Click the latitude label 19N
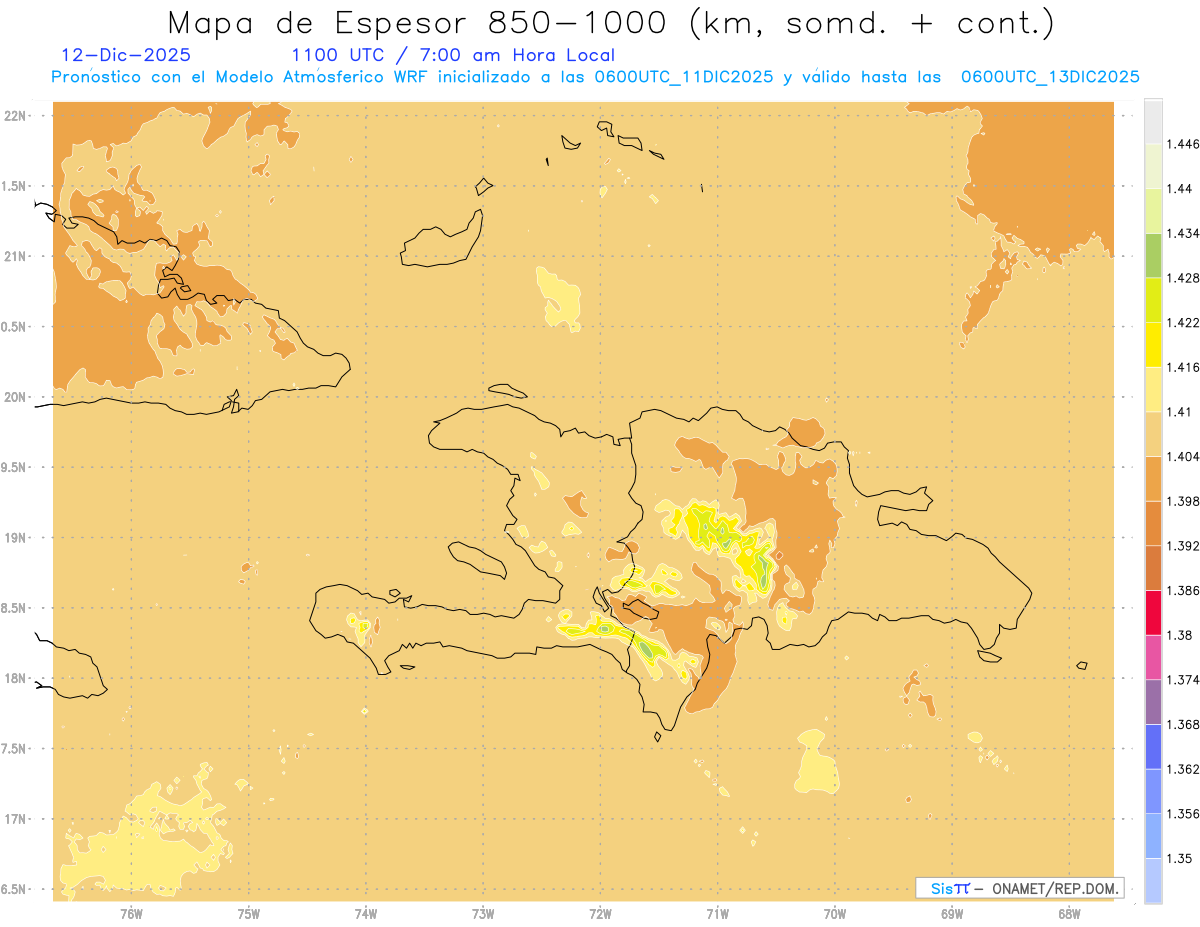1200x927 pixels. (15, 538)
